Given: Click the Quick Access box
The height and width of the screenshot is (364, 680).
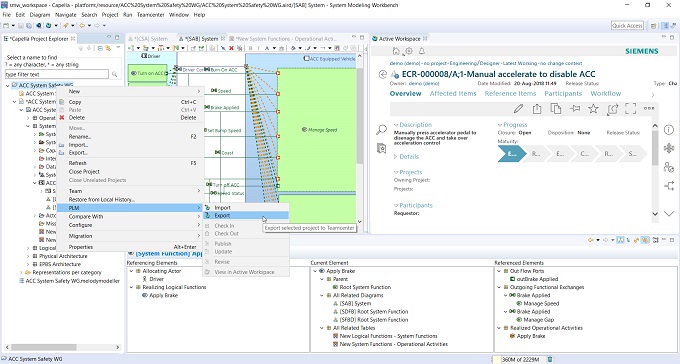Looking at the screenshot, I should point(627,26).
